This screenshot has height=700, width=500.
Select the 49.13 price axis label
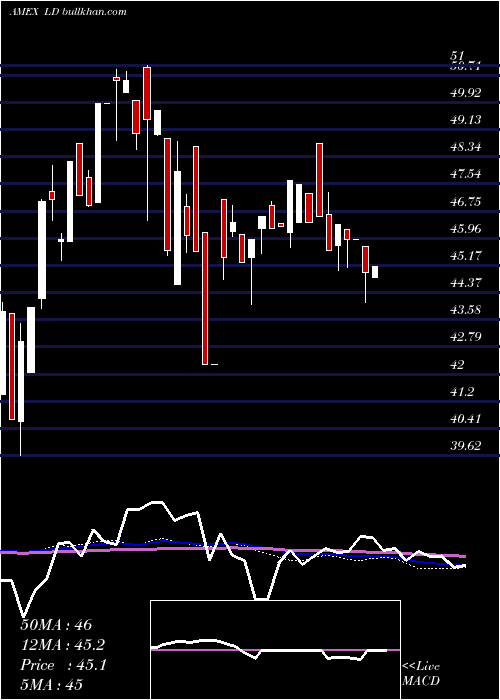click(x=466, y=120)
